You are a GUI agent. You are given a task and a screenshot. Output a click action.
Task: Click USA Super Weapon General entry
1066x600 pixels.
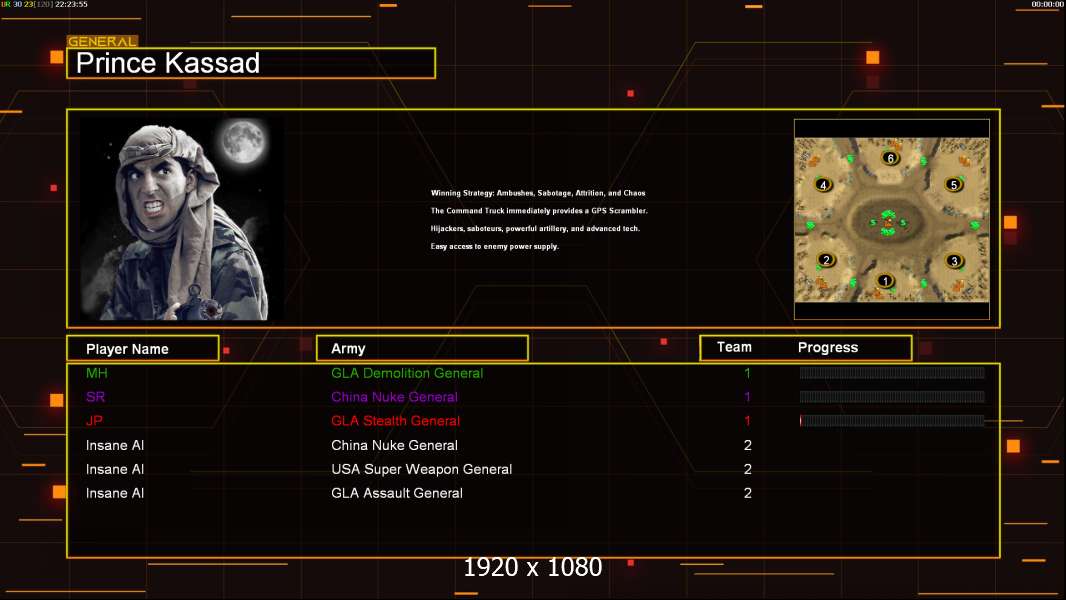(x=422, y=469)
